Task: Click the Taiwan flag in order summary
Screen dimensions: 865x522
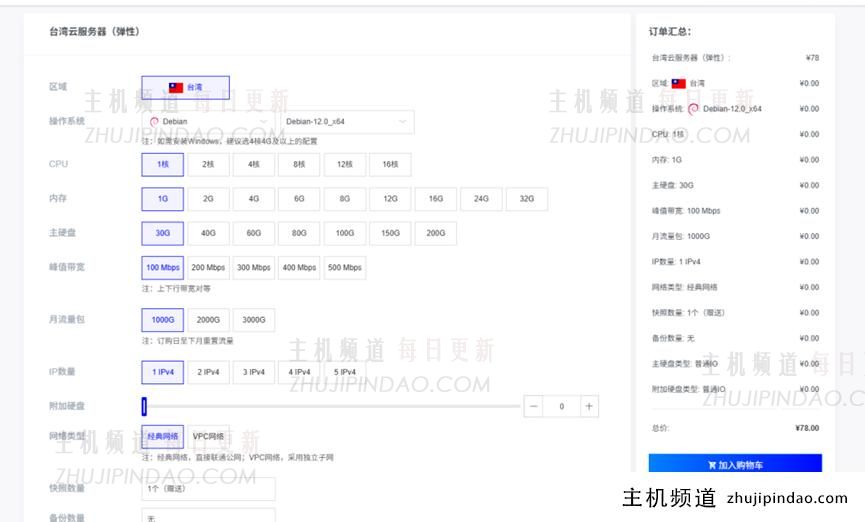Action: pos(679,83)
